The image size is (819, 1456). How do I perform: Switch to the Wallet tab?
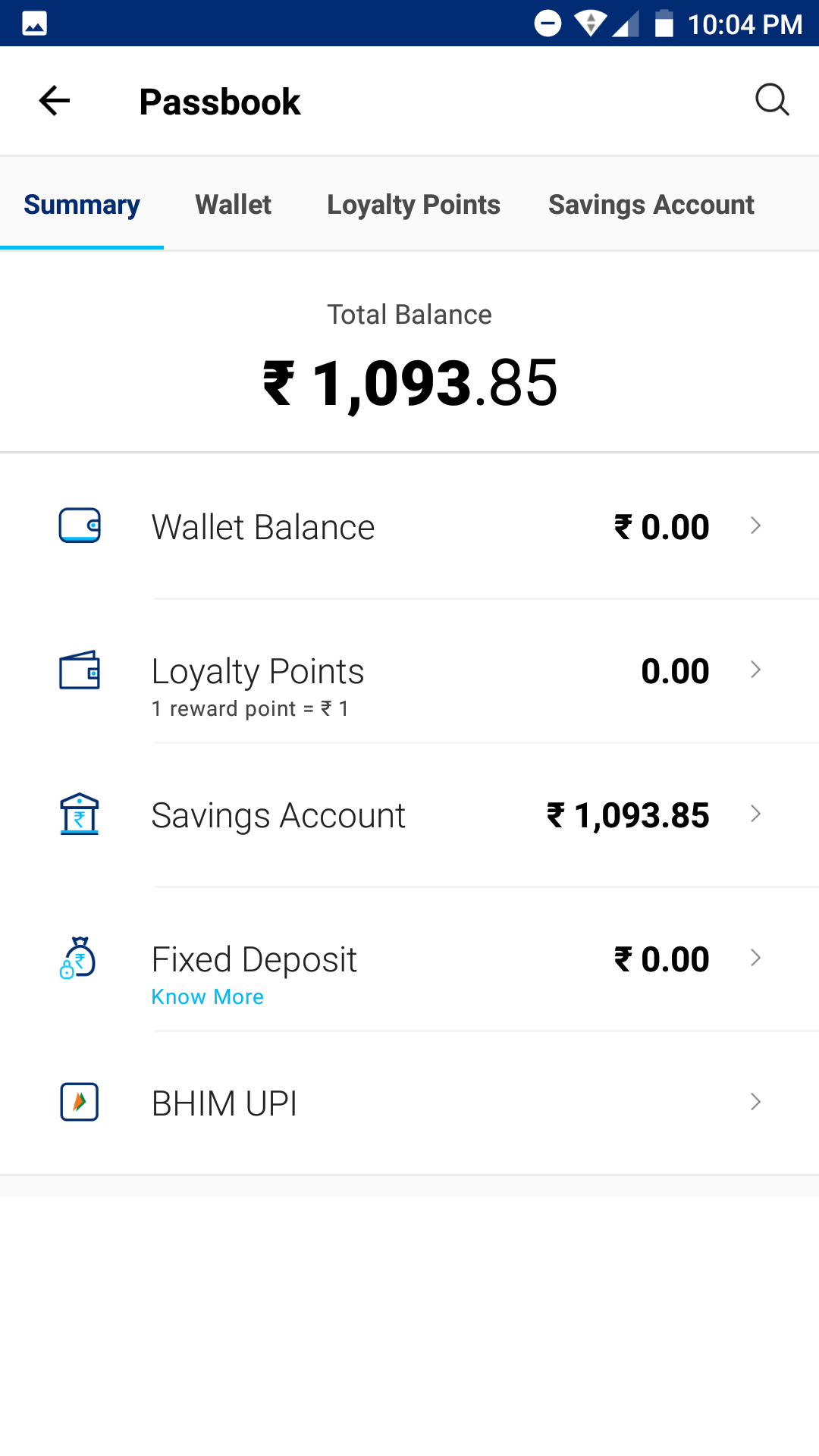233,205
